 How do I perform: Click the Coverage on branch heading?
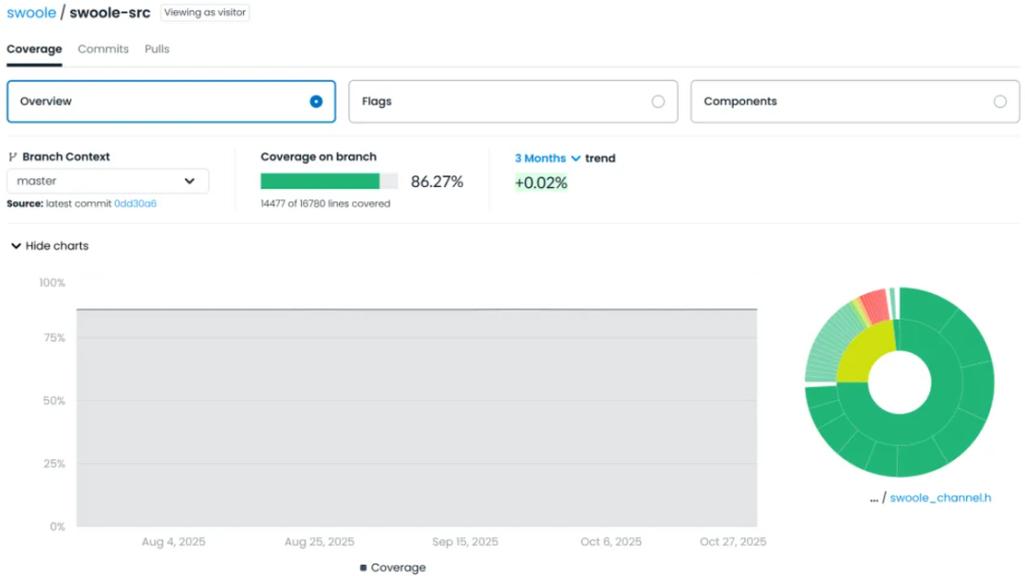point(318,157)
